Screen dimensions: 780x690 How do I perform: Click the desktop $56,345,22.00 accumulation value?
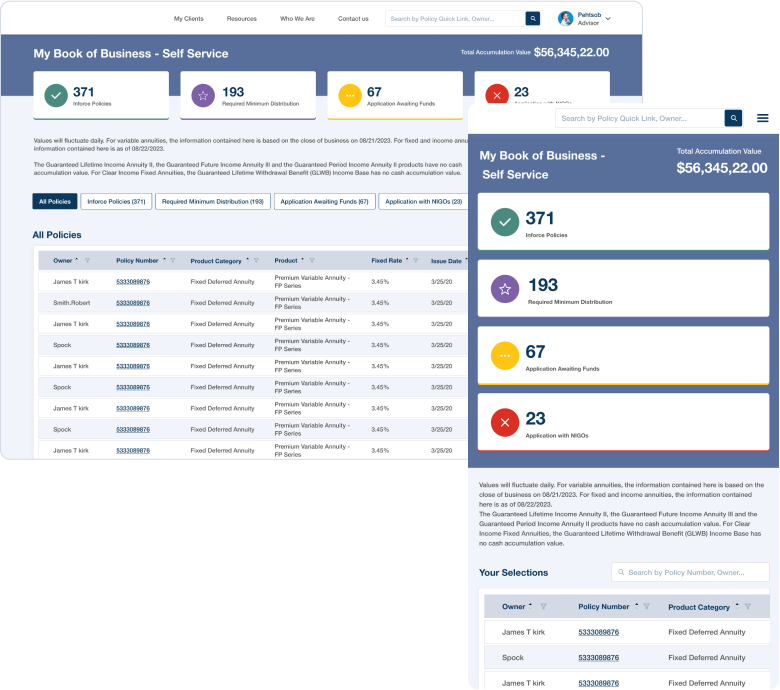coord(571,53)
